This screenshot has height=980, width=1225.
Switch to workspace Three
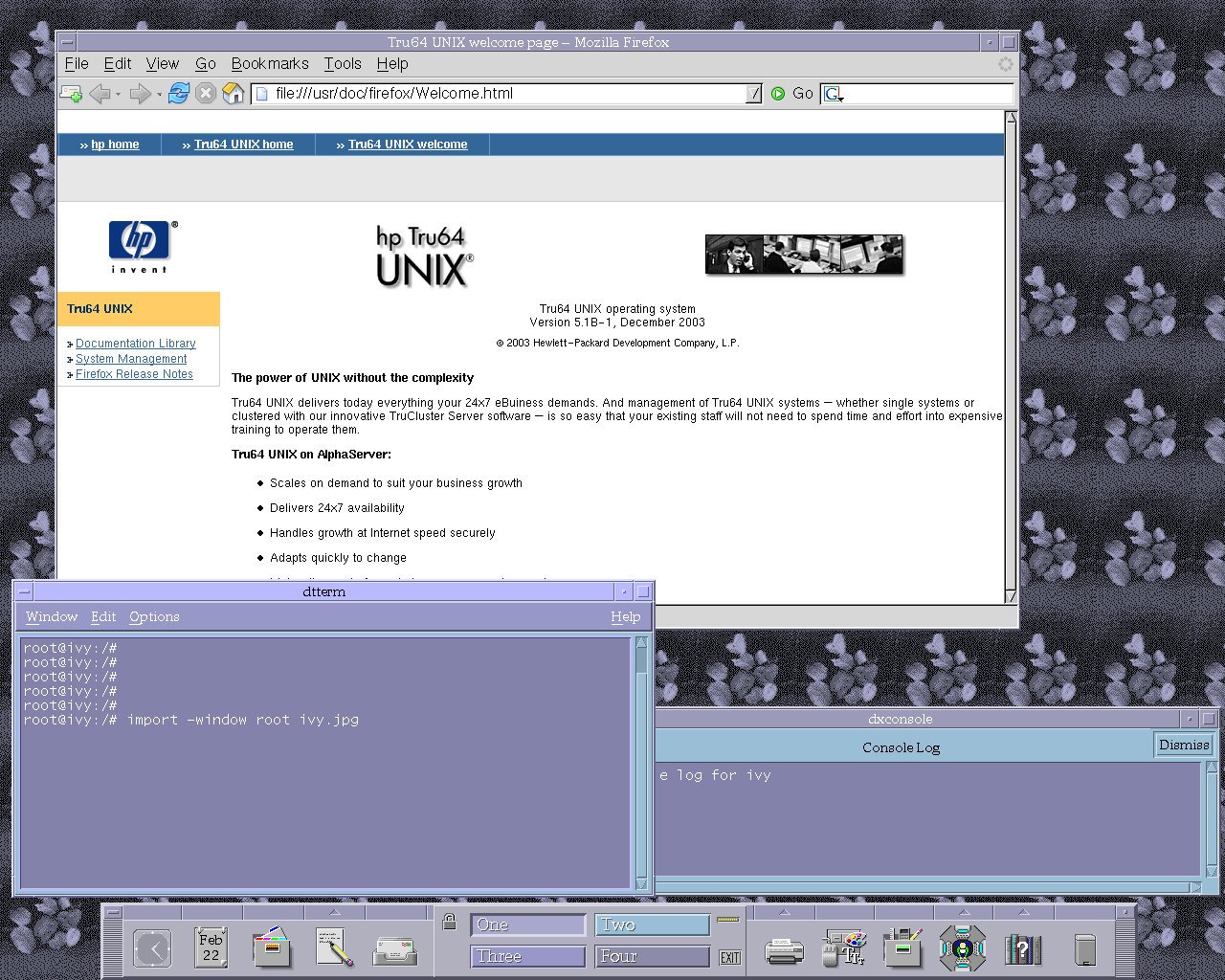(527, 956)
